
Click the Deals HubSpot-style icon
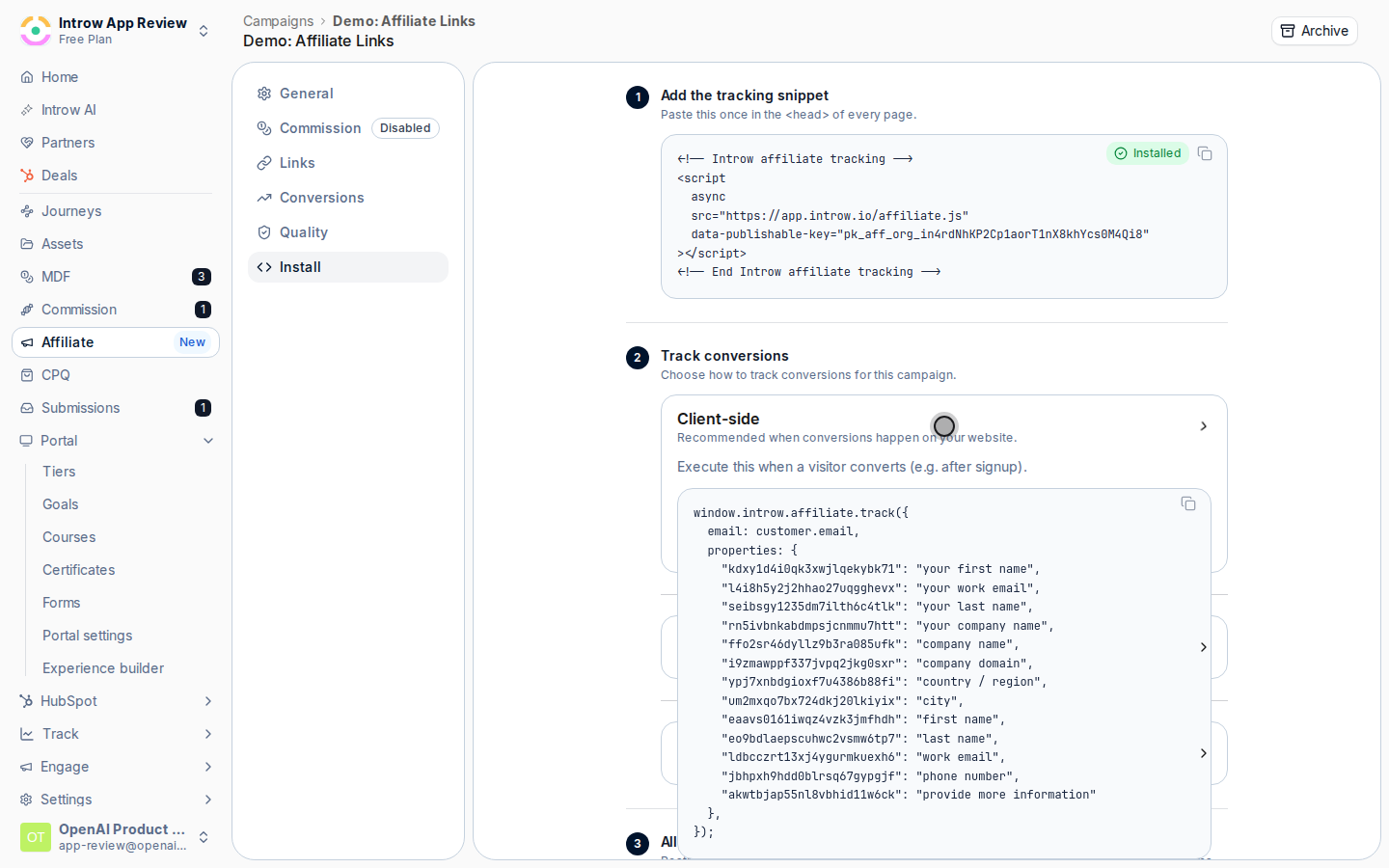pyautogui.click(x=27, y=176)
